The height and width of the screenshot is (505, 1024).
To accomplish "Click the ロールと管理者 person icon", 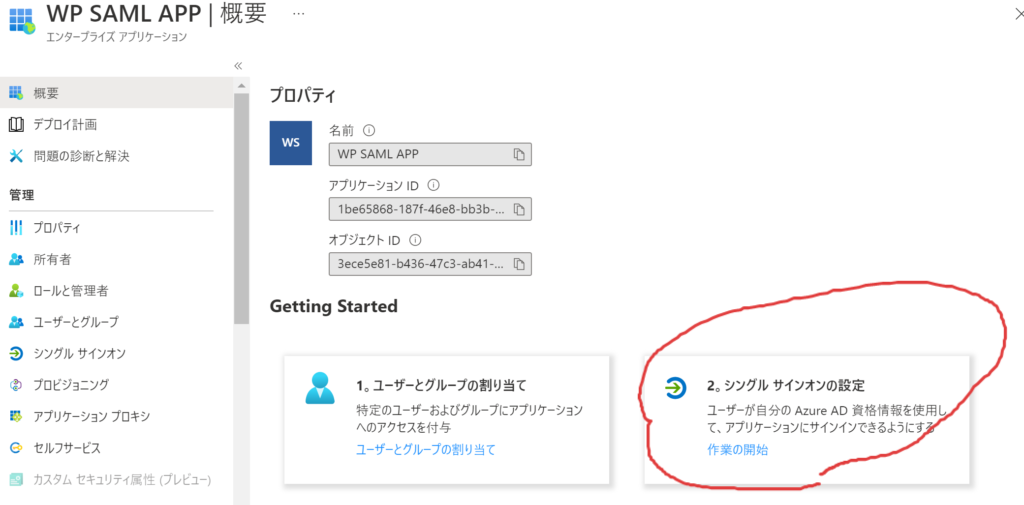I will coord(16,291).
